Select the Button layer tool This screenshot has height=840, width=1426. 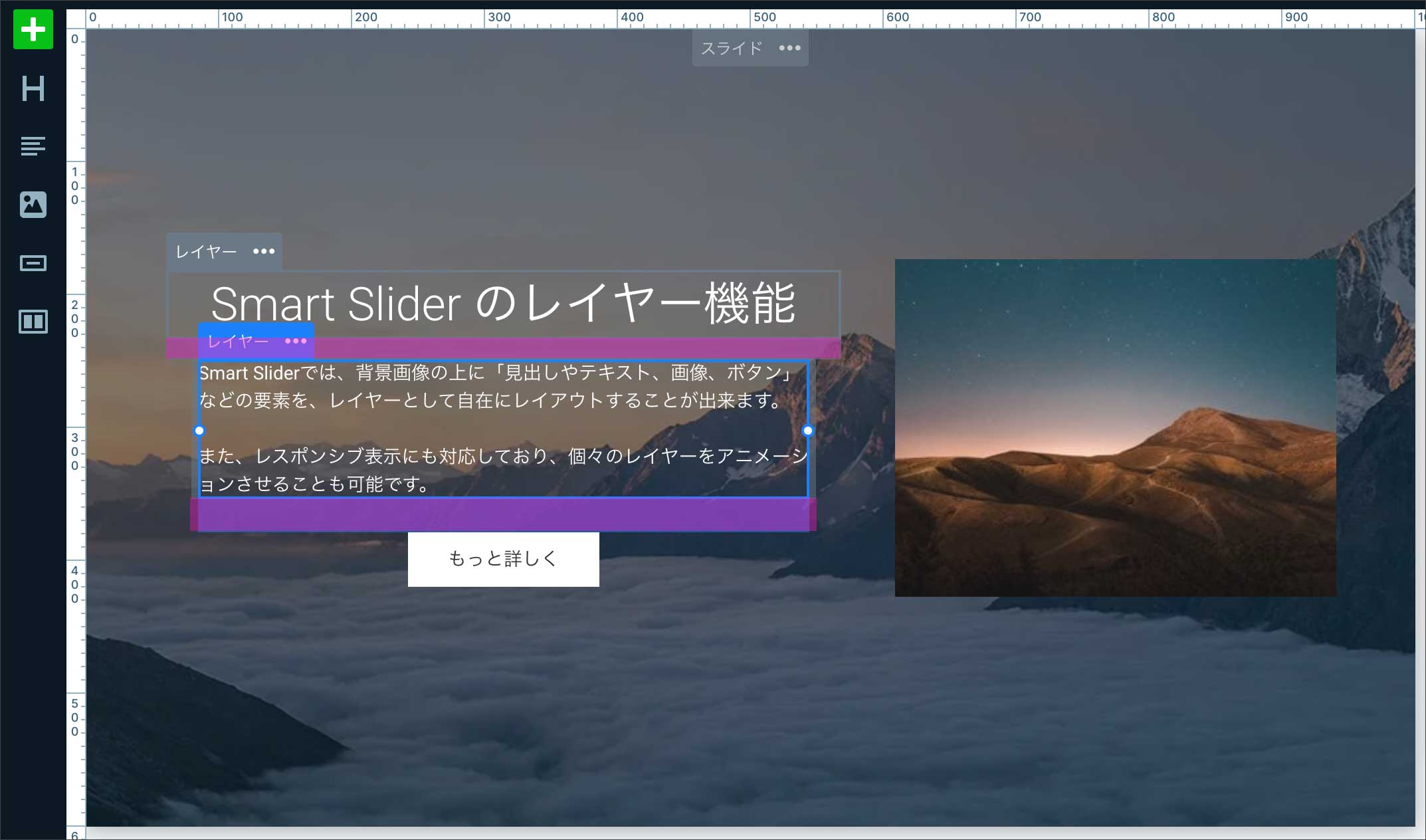point(33,263)
